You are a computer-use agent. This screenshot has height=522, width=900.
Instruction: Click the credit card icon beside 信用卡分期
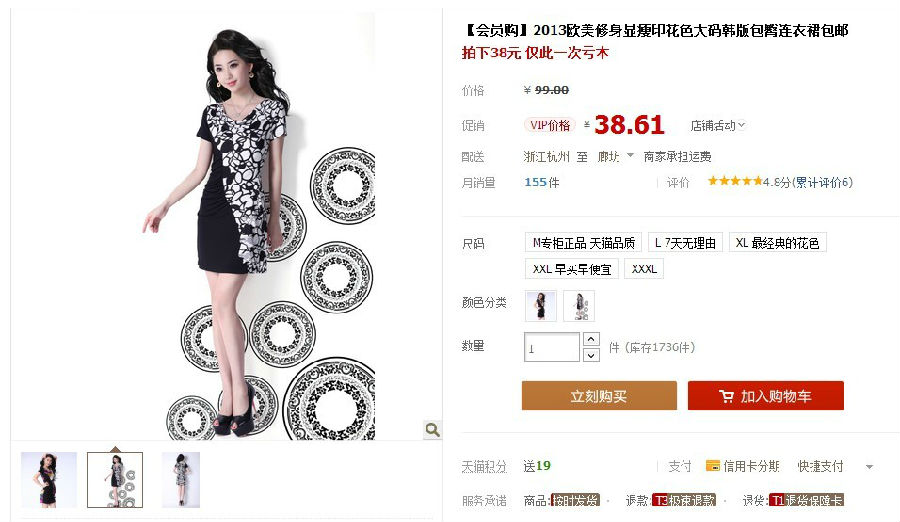pos(712,466)
